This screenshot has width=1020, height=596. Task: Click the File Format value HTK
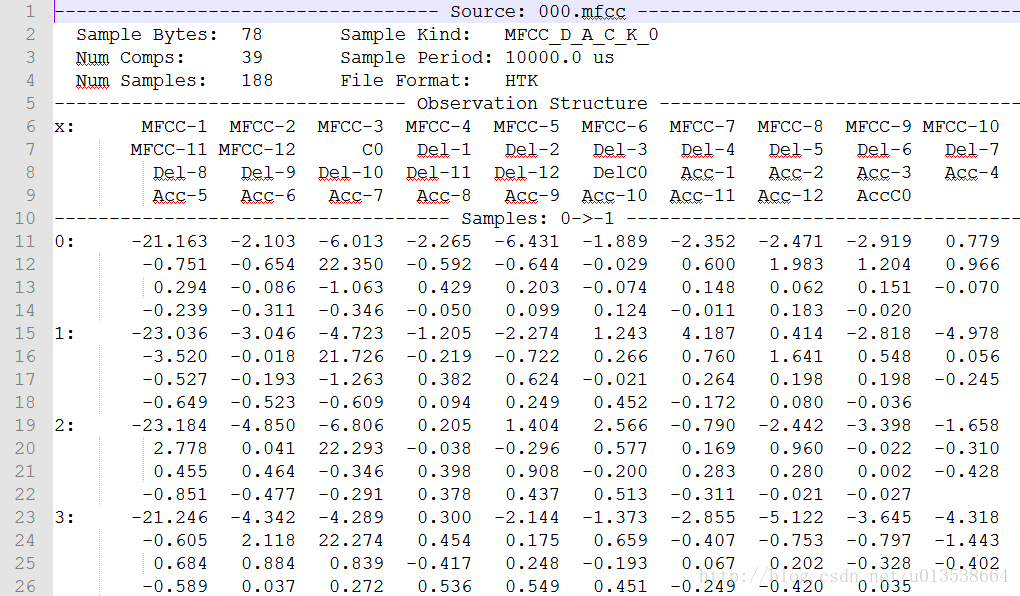pos(522,81)
